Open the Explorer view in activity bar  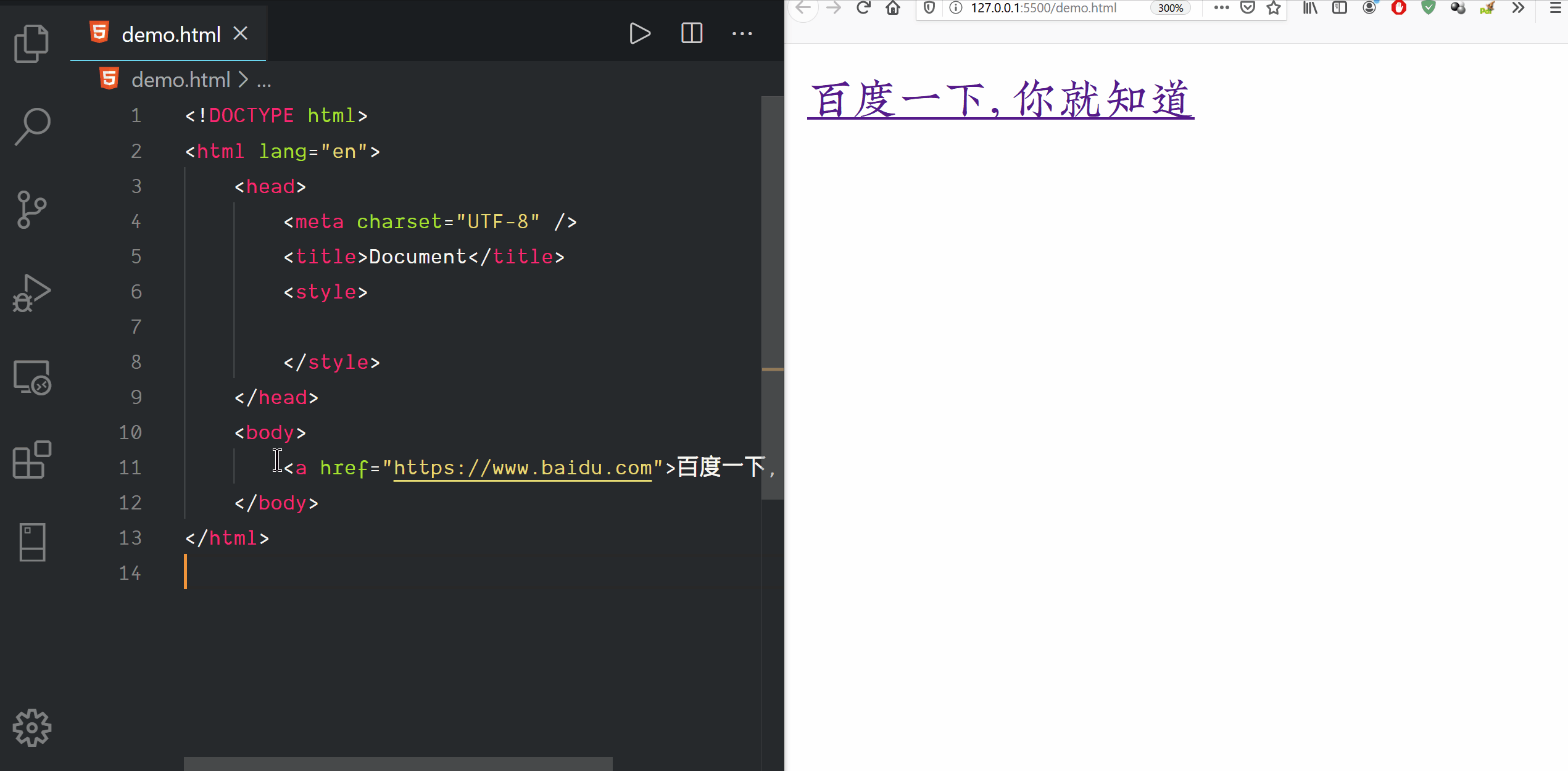[x=31, y=43]
